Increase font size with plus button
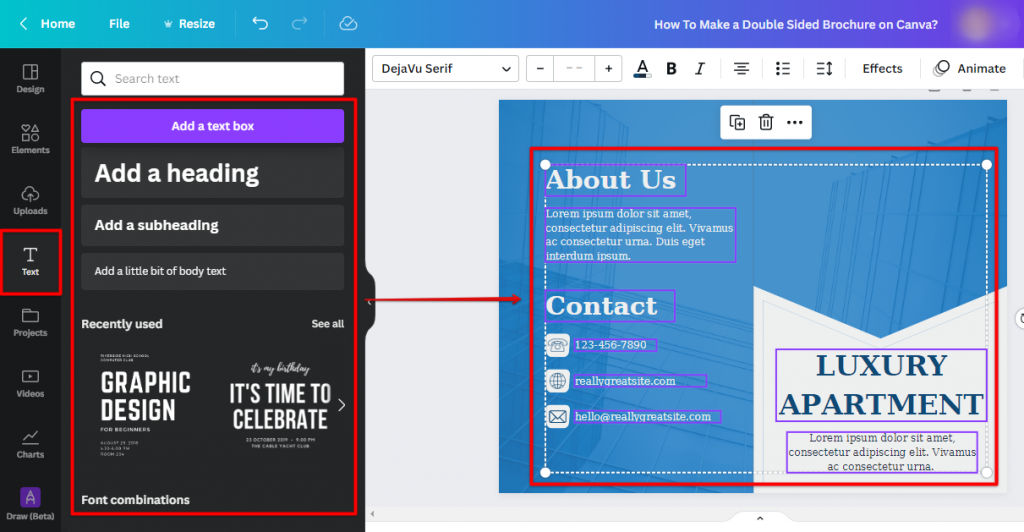 (x=608, y=68)
